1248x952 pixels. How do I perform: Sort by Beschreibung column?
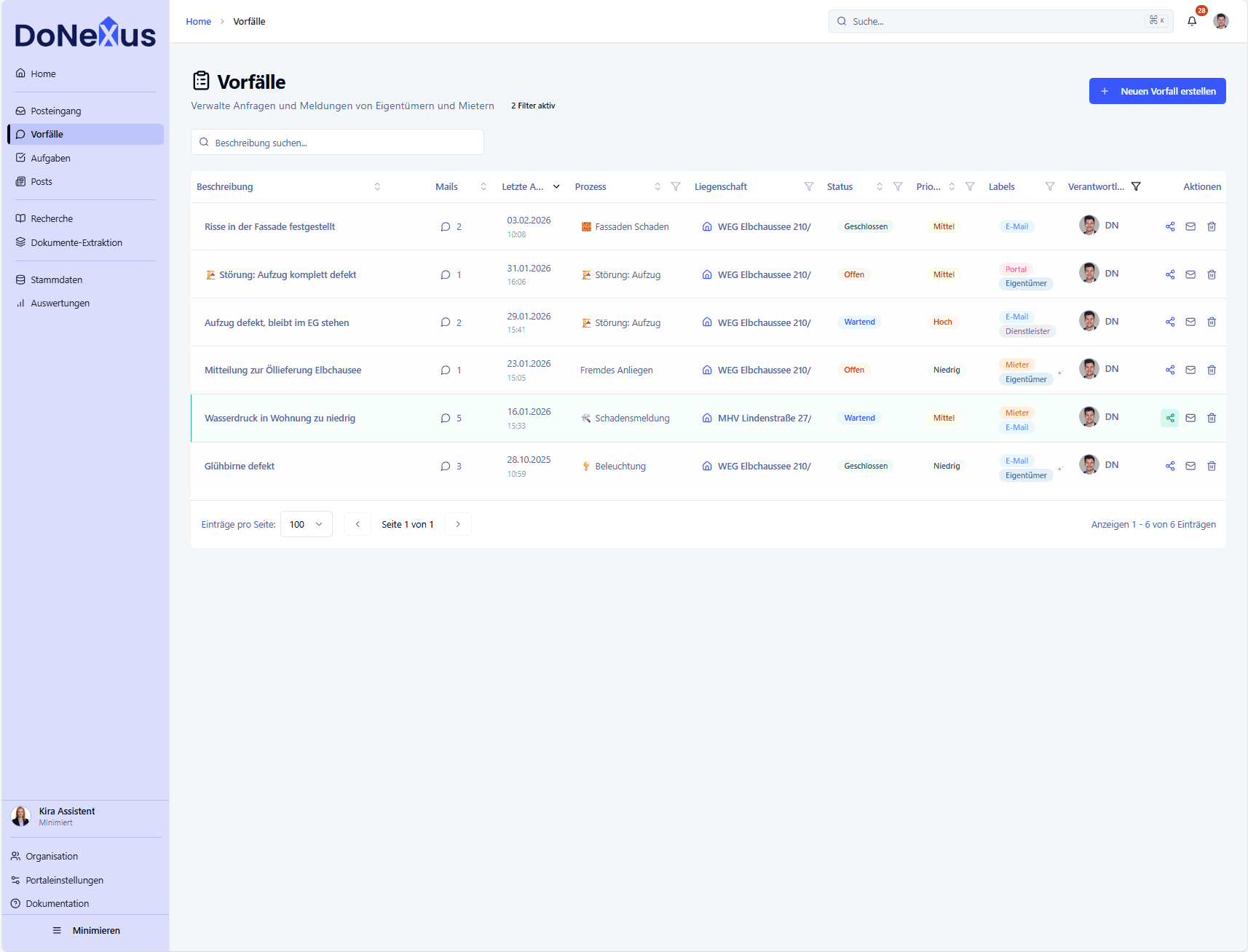[x=377, y=186]
